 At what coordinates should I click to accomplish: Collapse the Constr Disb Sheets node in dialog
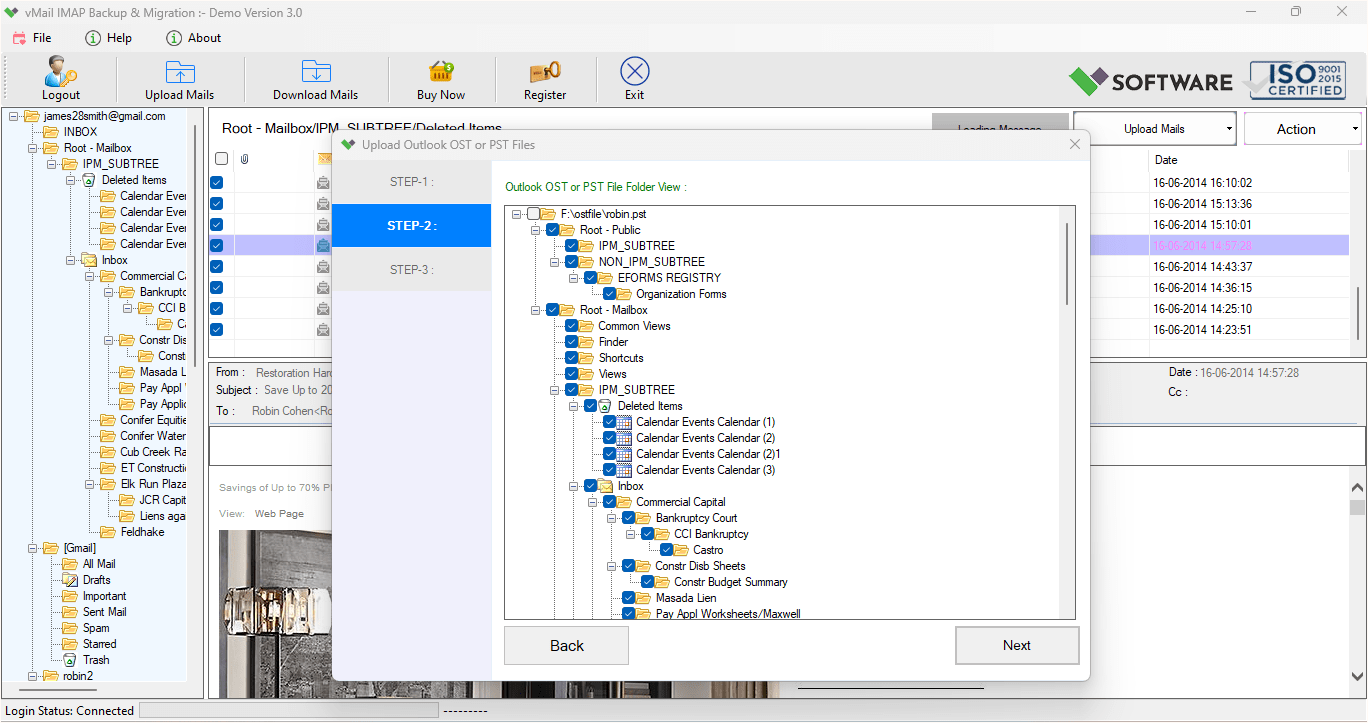coord(612,566)
